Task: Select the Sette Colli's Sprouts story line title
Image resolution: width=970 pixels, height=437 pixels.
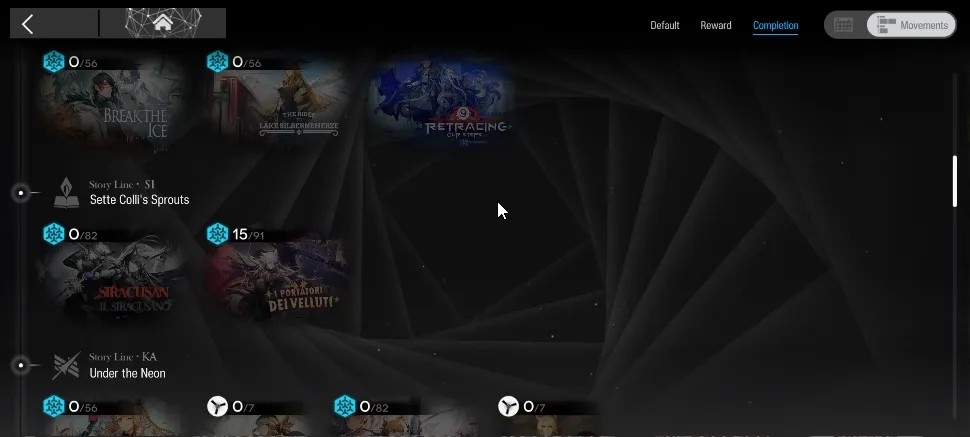Action: pos(139,200)
